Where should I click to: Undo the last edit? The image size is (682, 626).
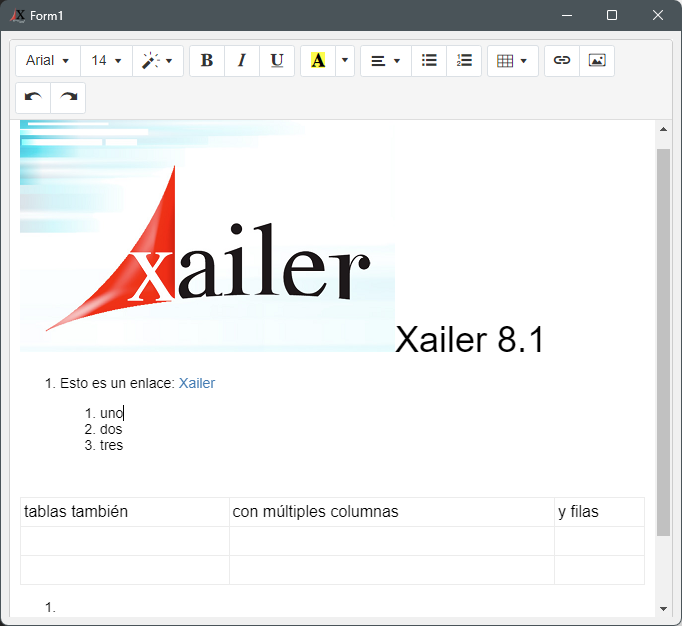click(x=33, y=97)
